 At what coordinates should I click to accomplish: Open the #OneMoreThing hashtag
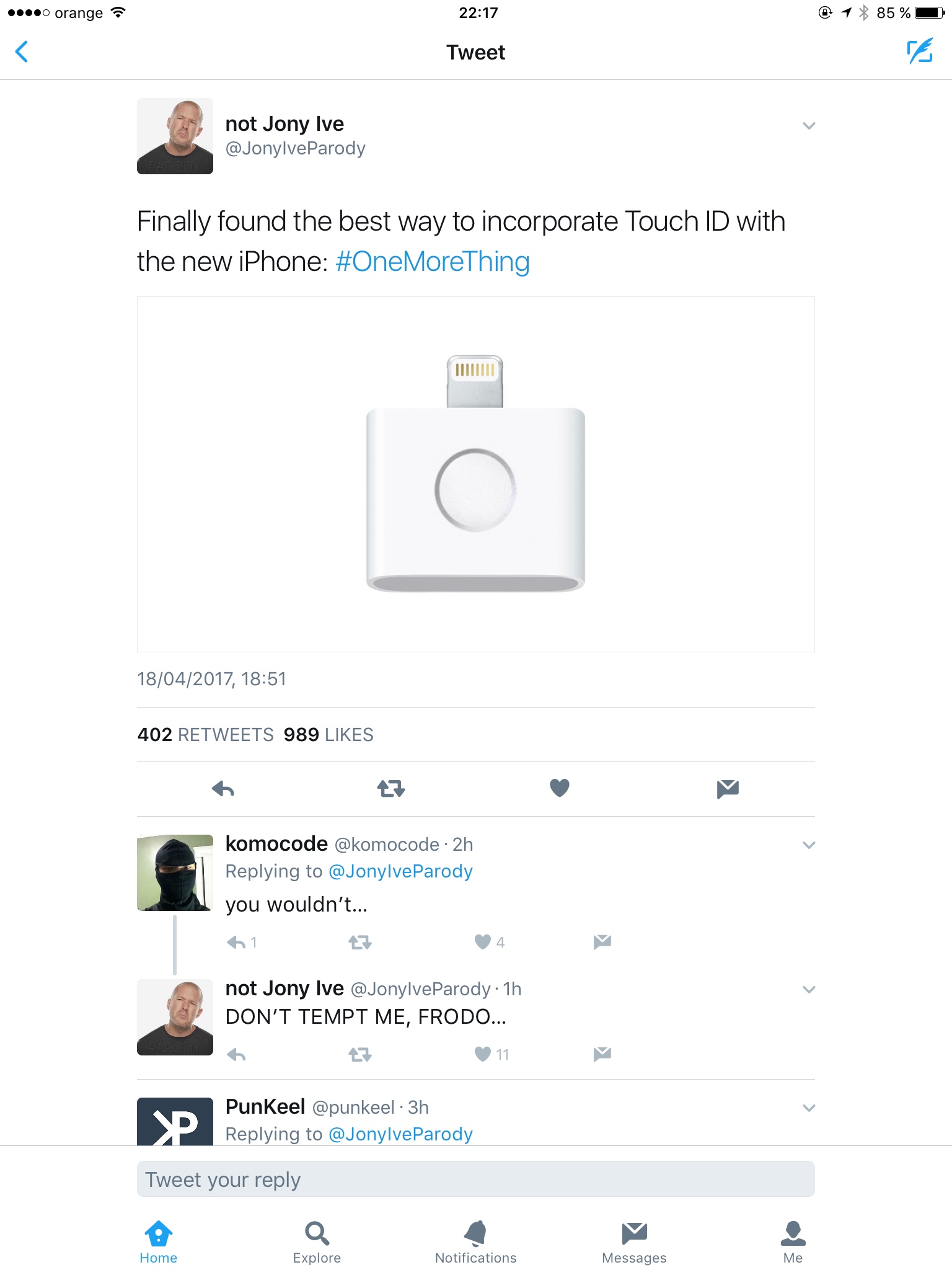click(433, 262)
